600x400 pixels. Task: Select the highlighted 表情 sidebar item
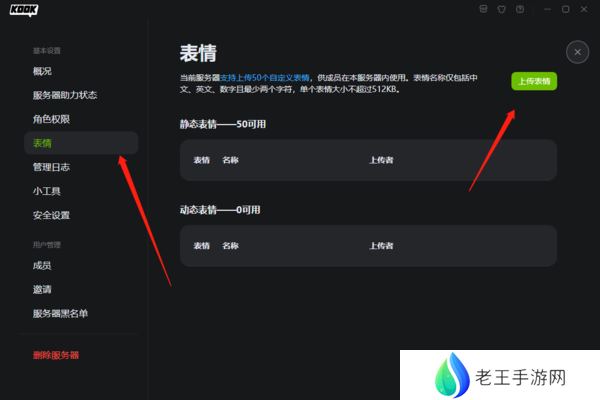[x=81, y=143]
